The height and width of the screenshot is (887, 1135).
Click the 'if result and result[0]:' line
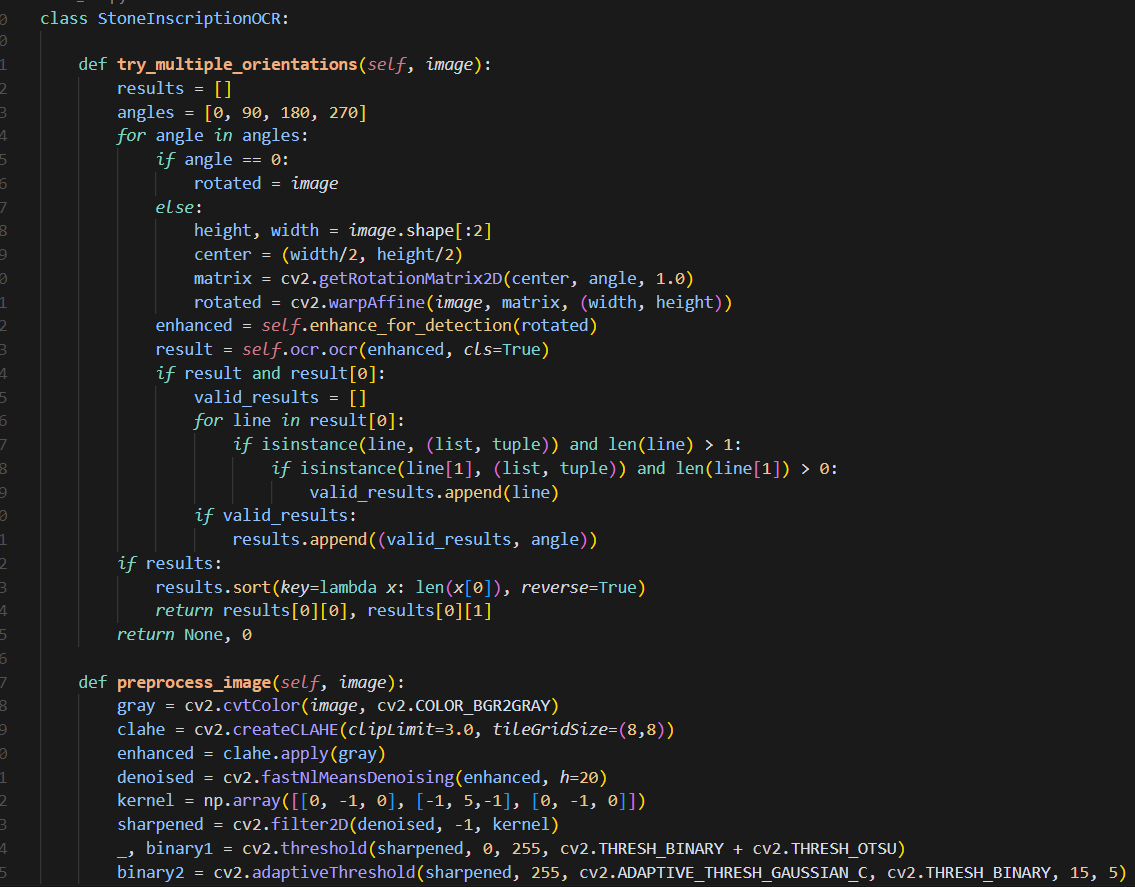pyautogui.click(x=271, y=373)
